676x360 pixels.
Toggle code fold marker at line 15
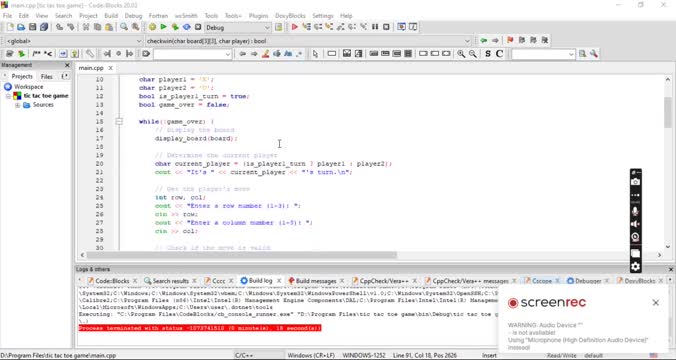point(119,122)
